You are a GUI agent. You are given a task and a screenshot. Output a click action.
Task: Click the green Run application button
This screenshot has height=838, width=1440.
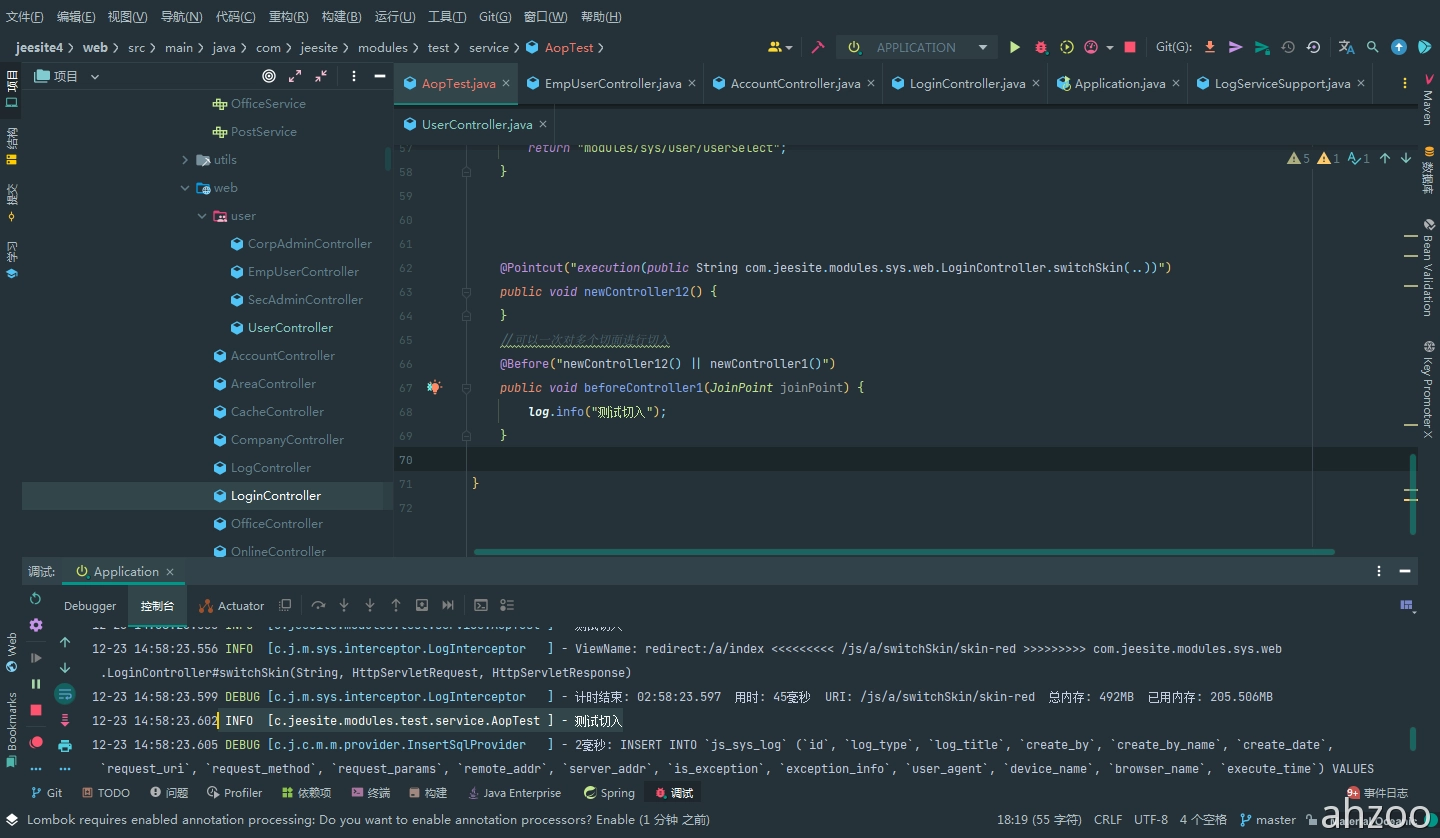(x=1015, y=47)
